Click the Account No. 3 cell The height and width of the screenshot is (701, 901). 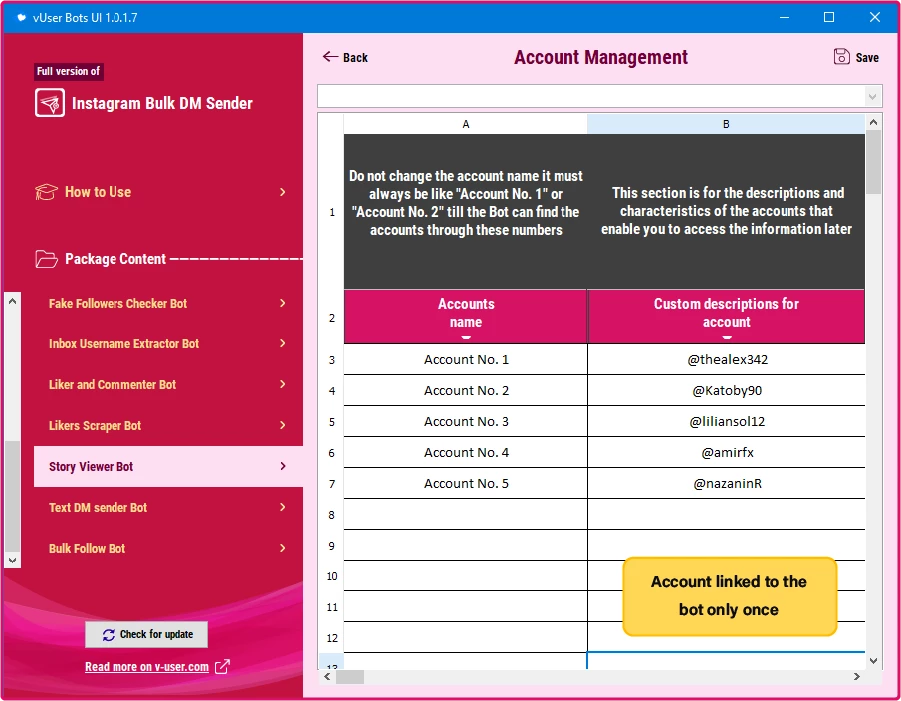(x=465, y=422)
